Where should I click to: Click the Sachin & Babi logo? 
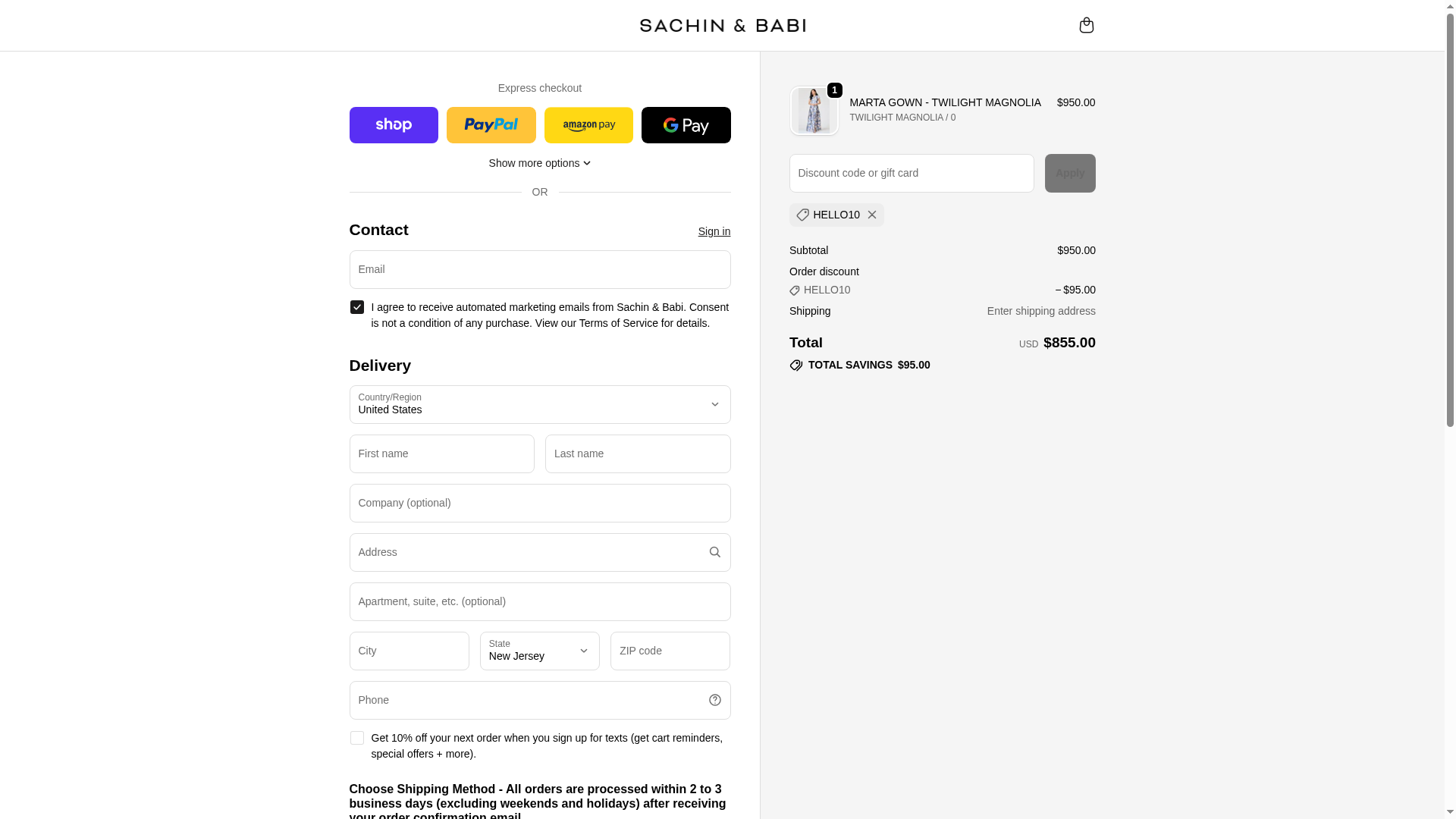(x=722, y=26)
